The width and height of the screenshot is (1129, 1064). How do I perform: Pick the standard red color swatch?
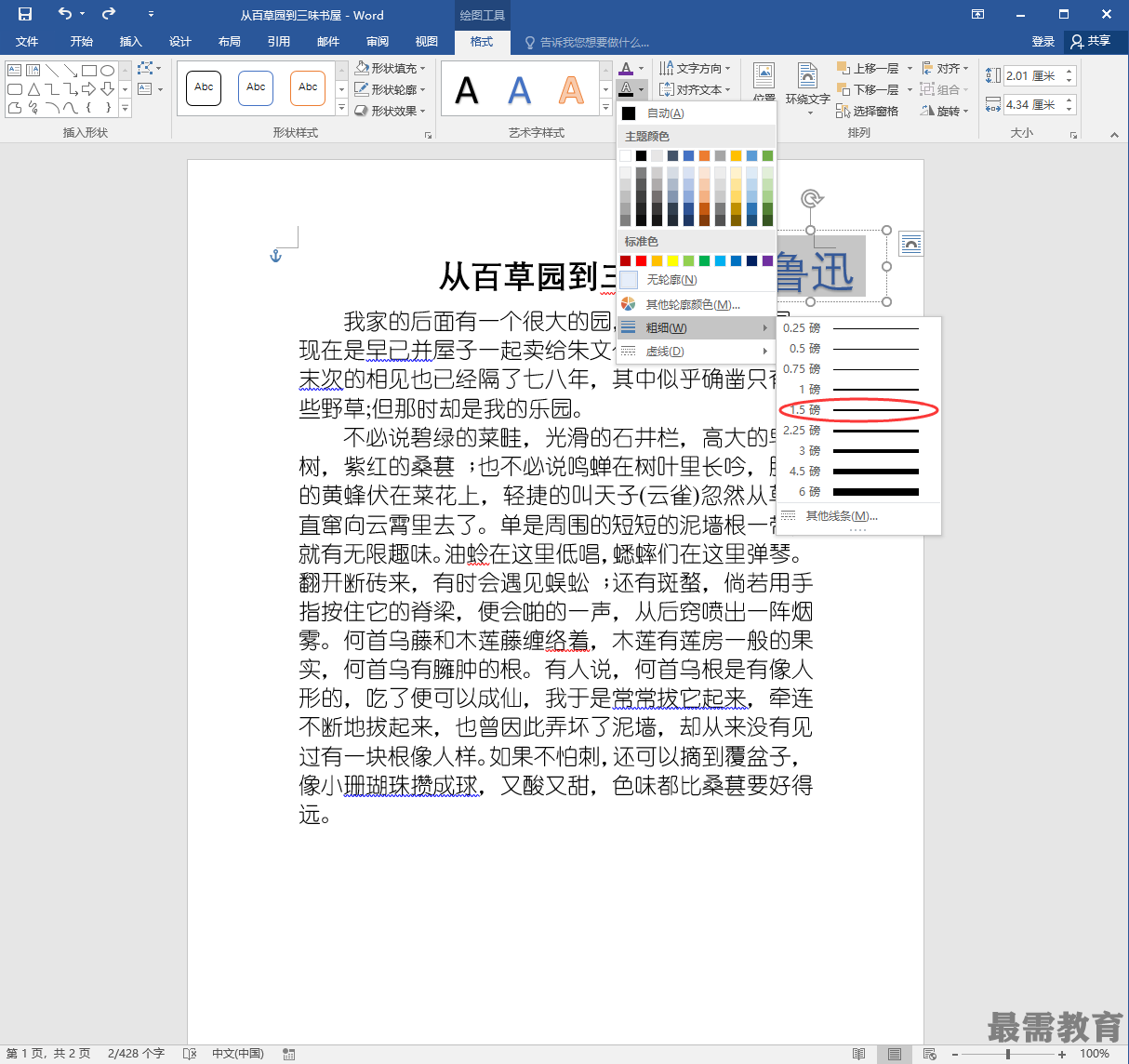point(641,261)
